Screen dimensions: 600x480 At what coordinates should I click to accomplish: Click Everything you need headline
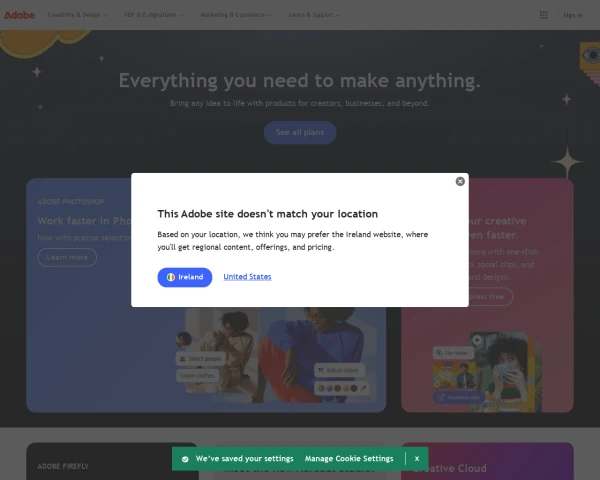300,81
